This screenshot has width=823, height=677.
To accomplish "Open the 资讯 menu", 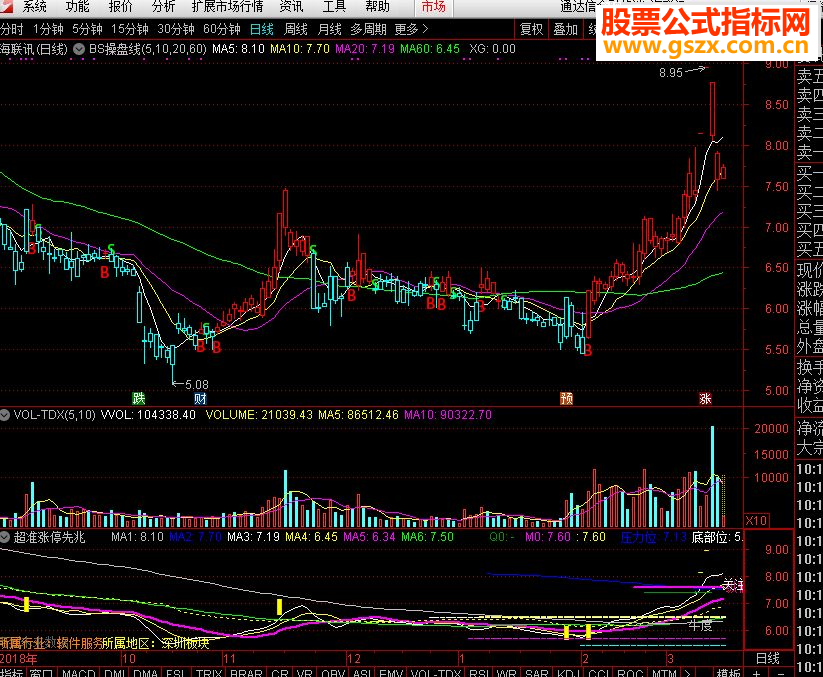I will (291, 6).
